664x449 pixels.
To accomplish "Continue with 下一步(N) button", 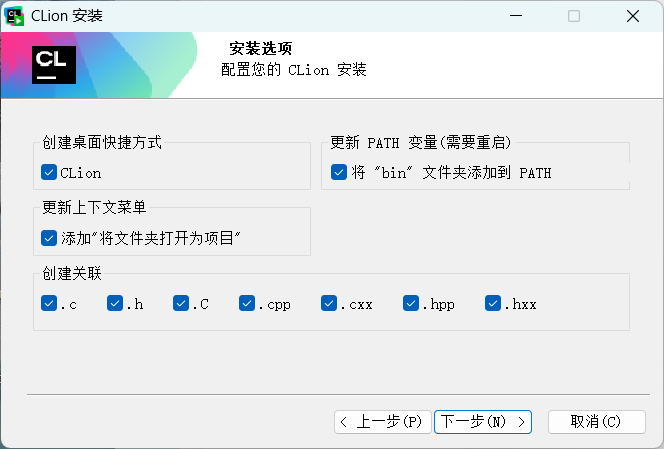I will tap(483, 422).
